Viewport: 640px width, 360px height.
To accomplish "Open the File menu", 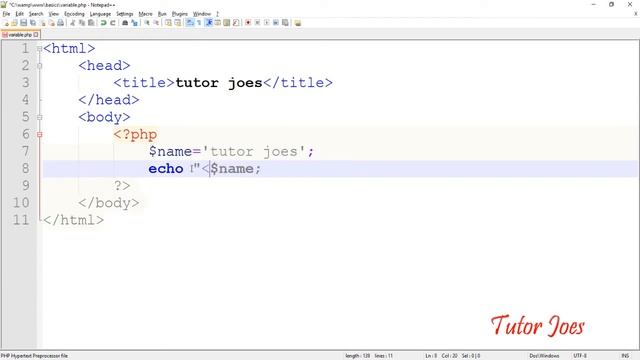I will point(7,14).
